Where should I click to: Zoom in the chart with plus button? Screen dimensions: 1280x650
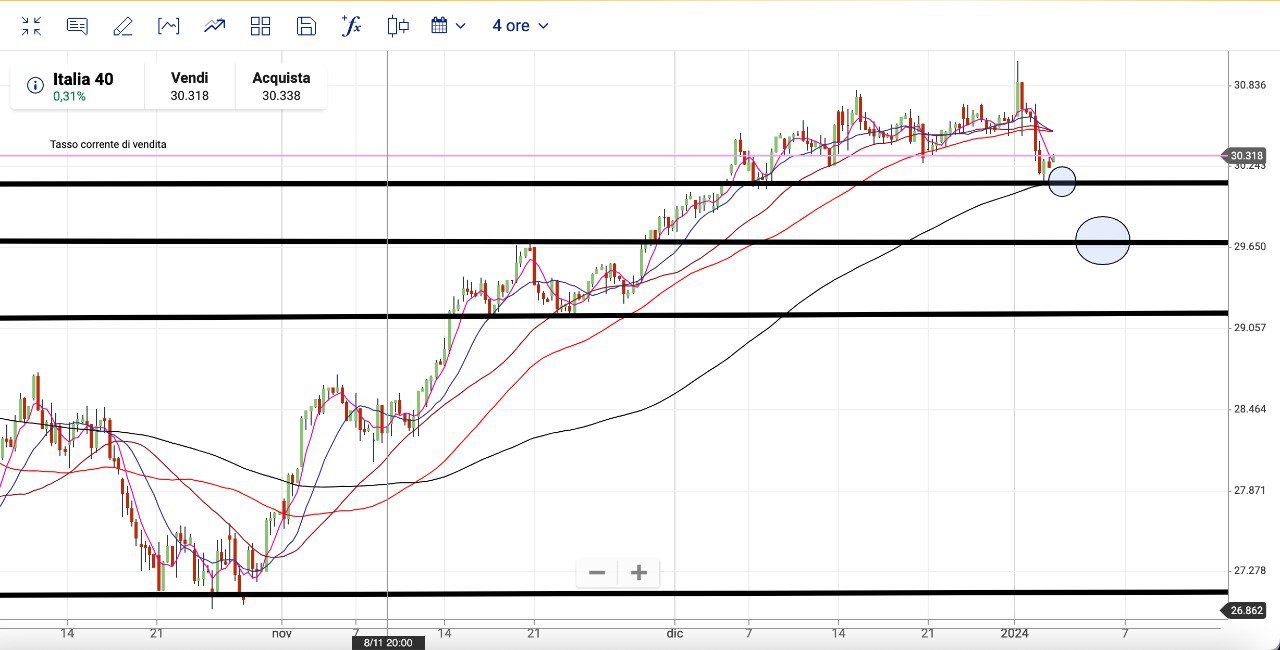pyautogui.click(x=639, y=573)
